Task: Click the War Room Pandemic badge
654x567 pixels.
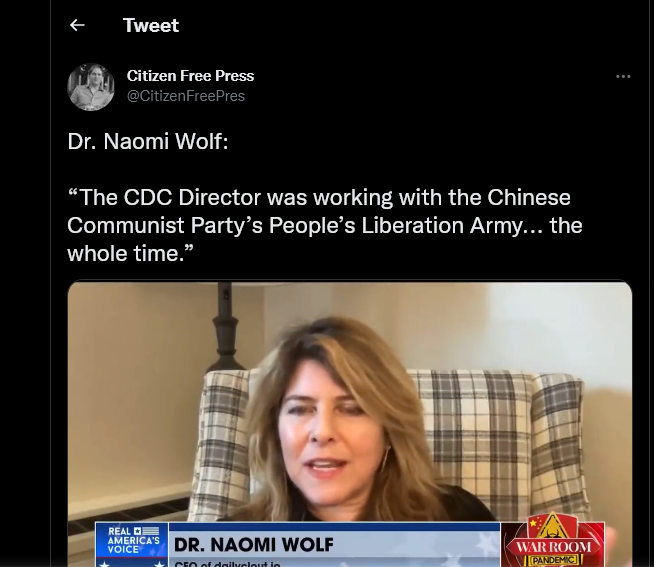Action: coord(553,541)
